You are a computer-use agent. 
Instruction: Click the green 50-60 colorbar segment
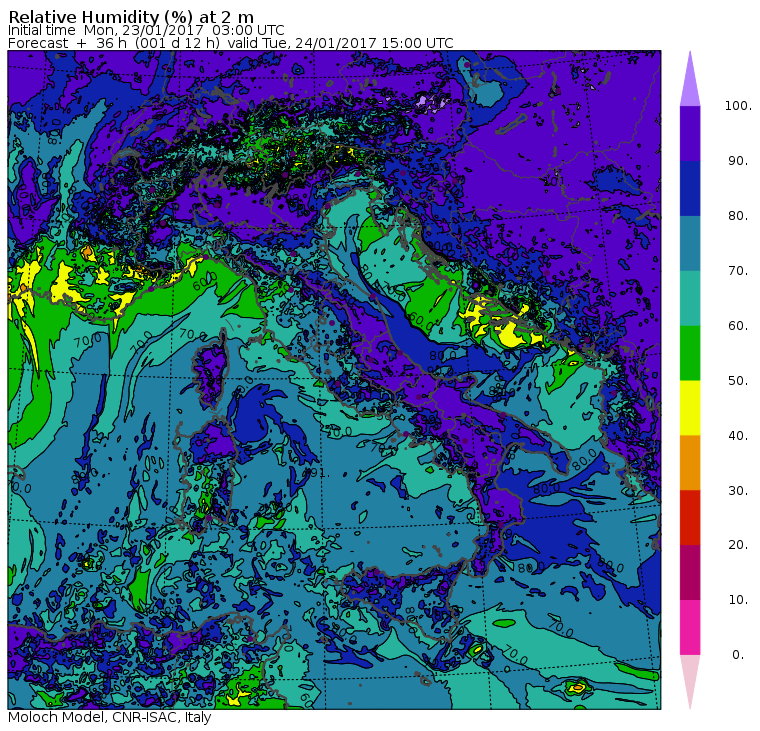690,353
